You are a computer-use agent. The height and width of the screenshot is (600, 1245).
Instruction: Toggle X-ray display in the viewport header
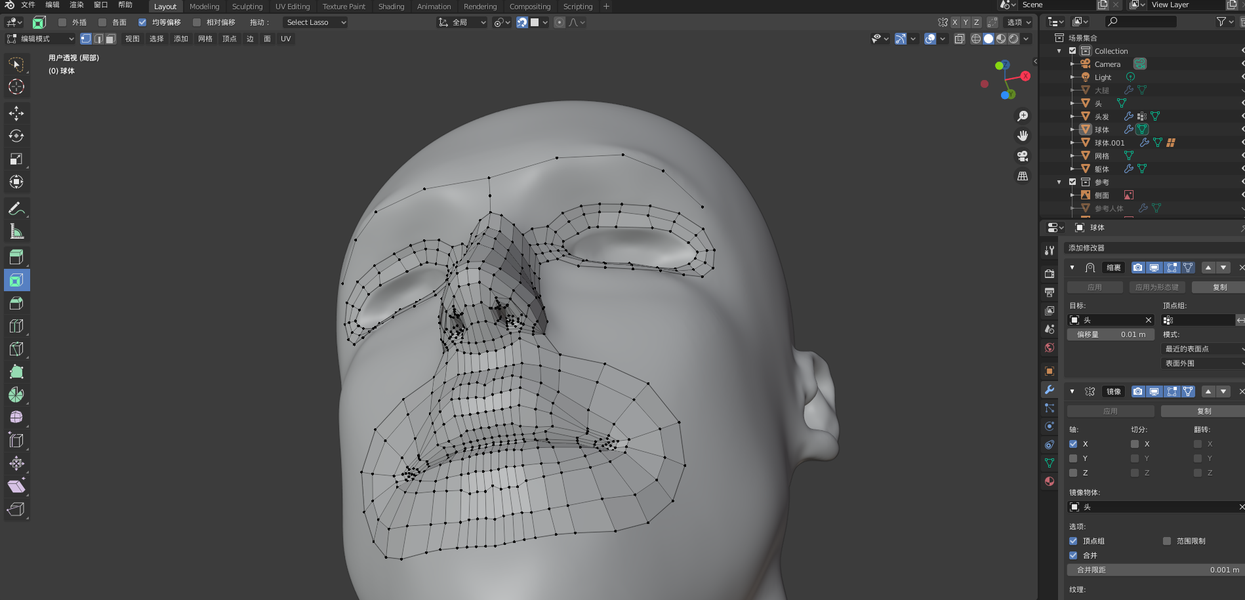pos(959,39)
